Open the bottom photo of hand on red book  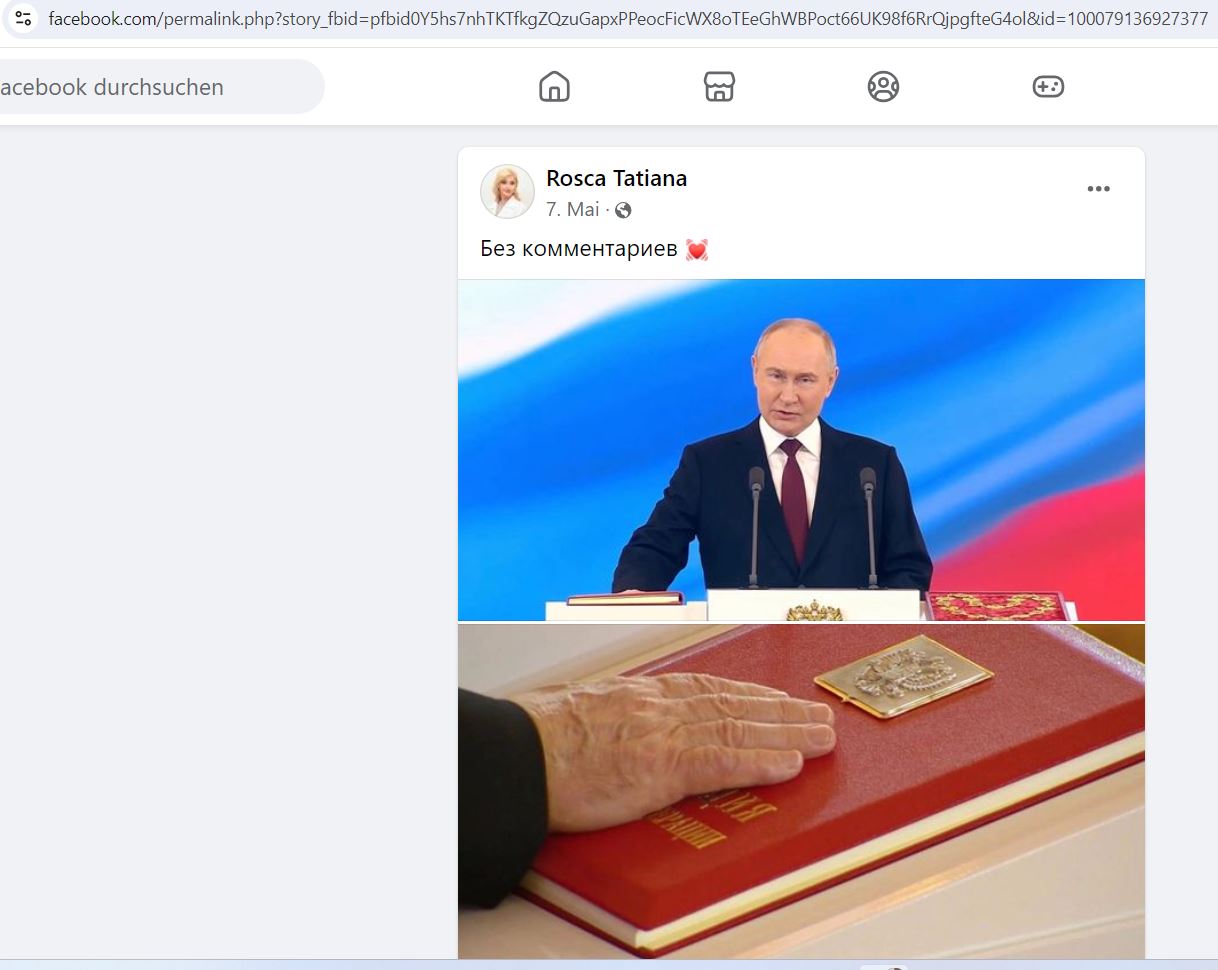coord(801,792)
